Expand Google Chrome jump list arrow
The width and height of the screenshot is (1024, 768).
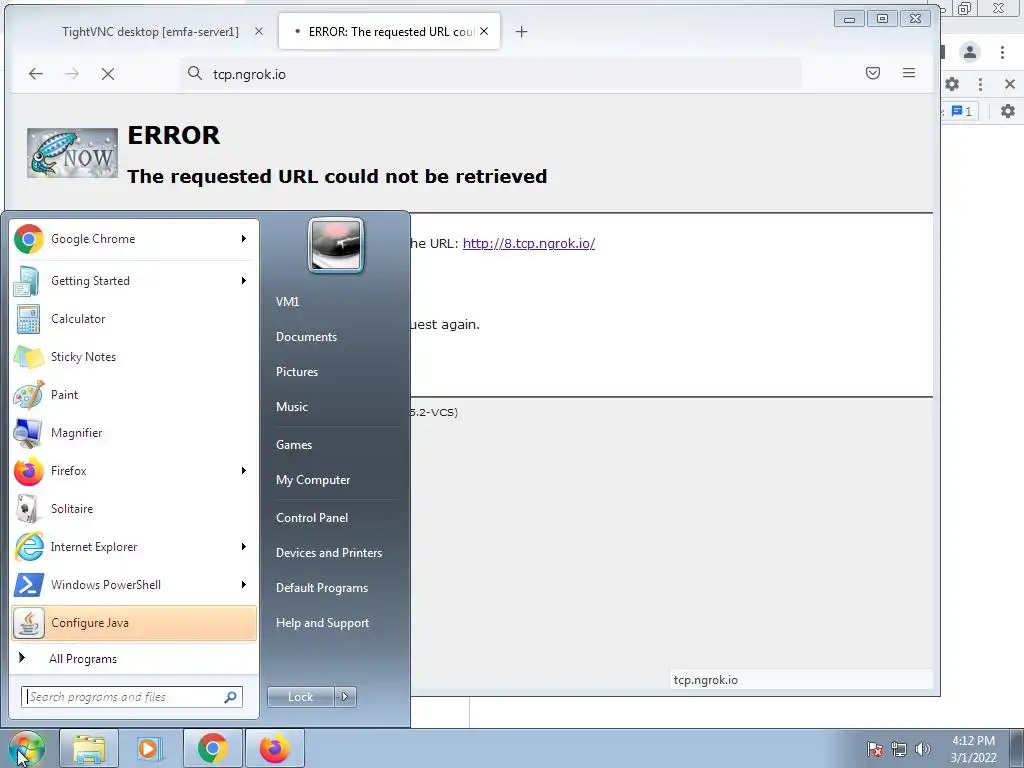coord(244,239)
